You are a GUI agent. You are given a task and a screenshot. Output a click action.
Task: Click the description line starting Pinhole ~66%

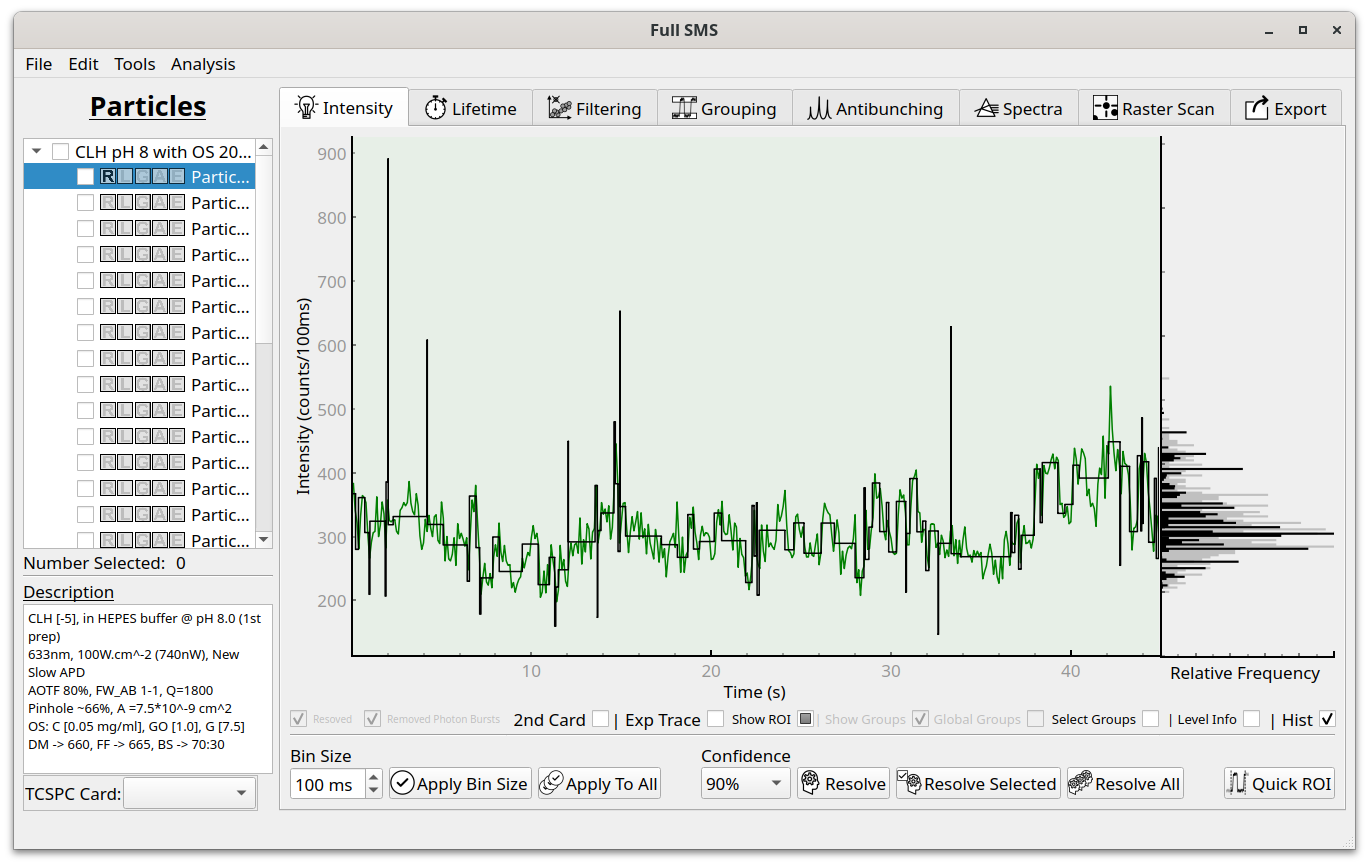(130, 708)
